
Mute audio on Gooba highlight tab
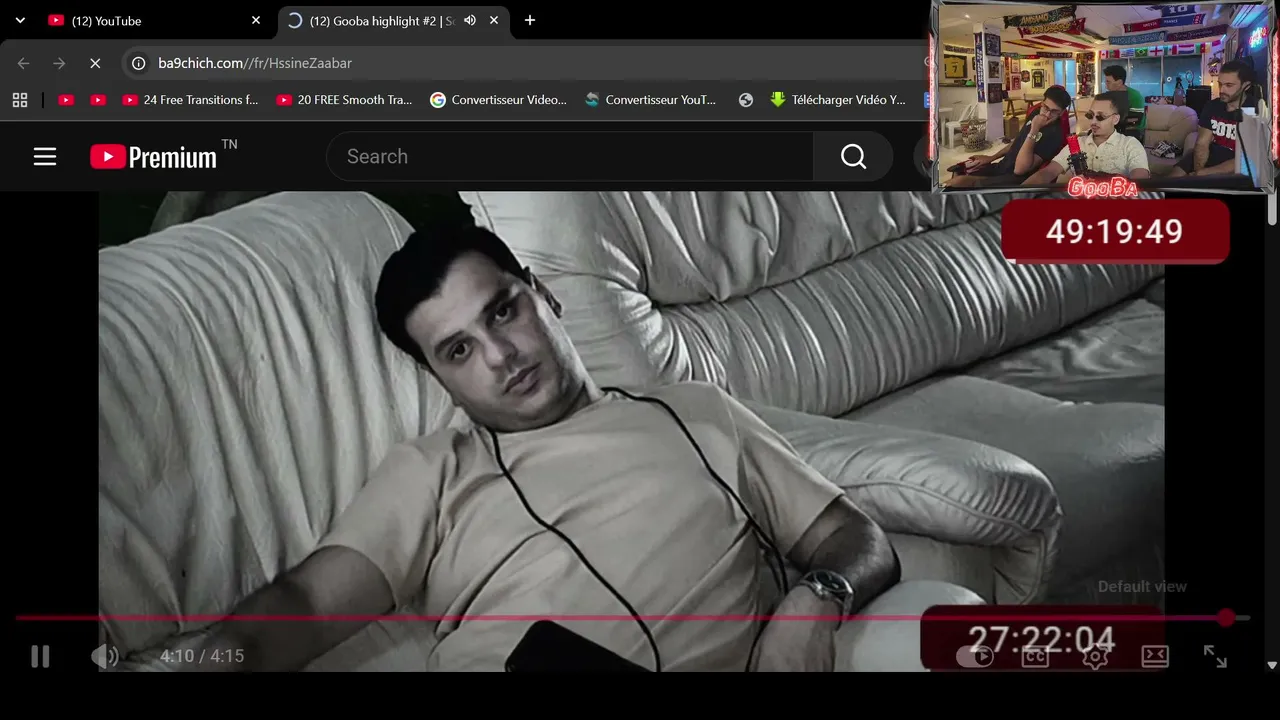point(470,20)
